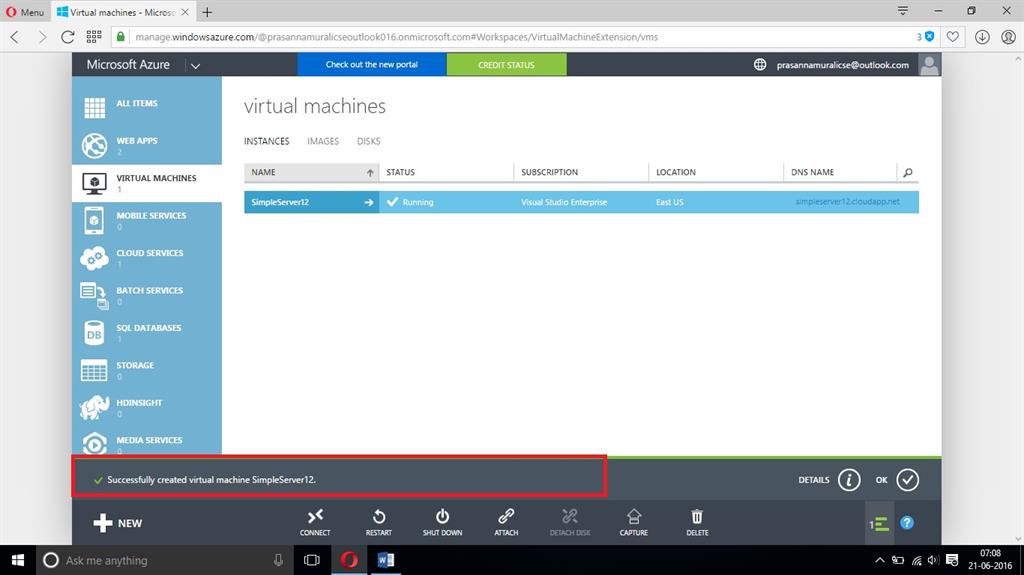1024x575 pixels.
Task: Expand the Microsoft Azure dropdown chevron
Action: pos(195,65)
